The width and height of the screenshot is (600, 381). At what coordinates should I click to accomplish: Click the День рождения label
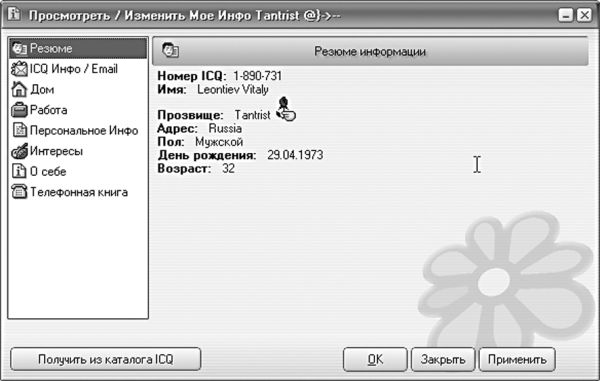click(x=207, y=155)
